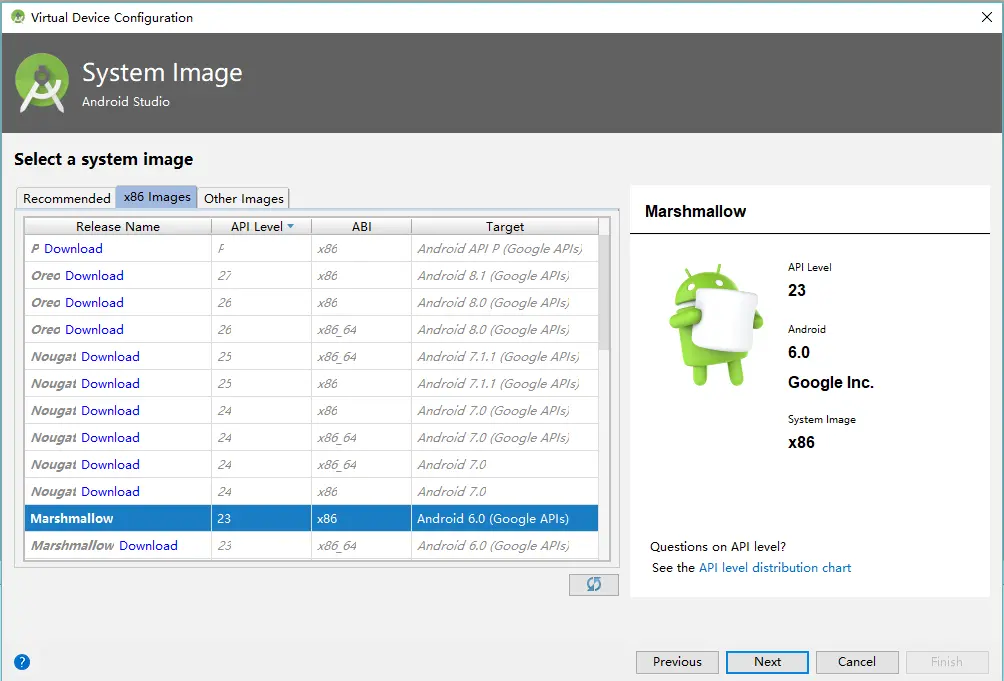The width and height of the screenshot is (1004, 681).
Task: Sort by the Release Name column header
Action: (x=118, y=227)
